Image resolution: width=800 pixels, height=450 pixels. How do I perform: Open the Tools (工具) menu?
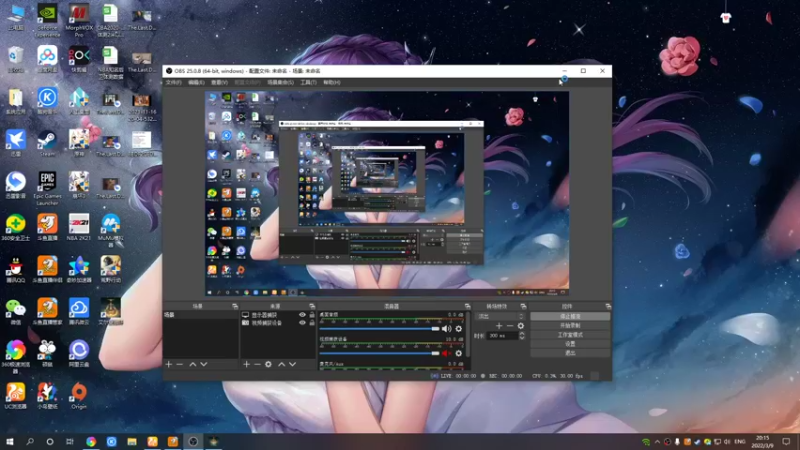tap(308, 83)
